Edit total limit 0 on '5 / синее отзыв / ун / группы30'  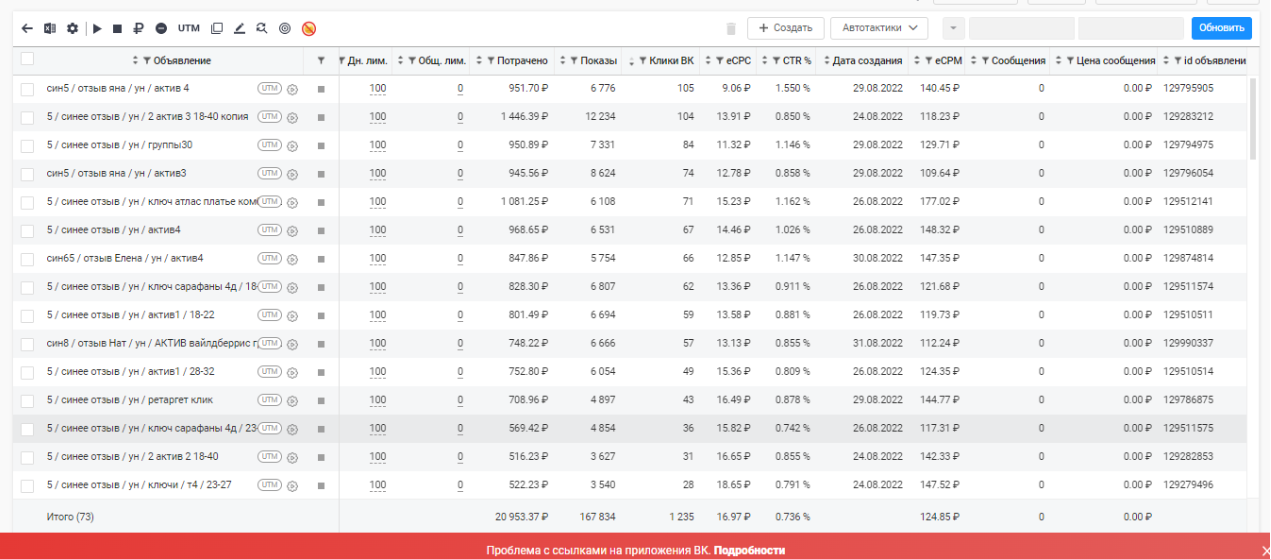click(x=460, y=146)
